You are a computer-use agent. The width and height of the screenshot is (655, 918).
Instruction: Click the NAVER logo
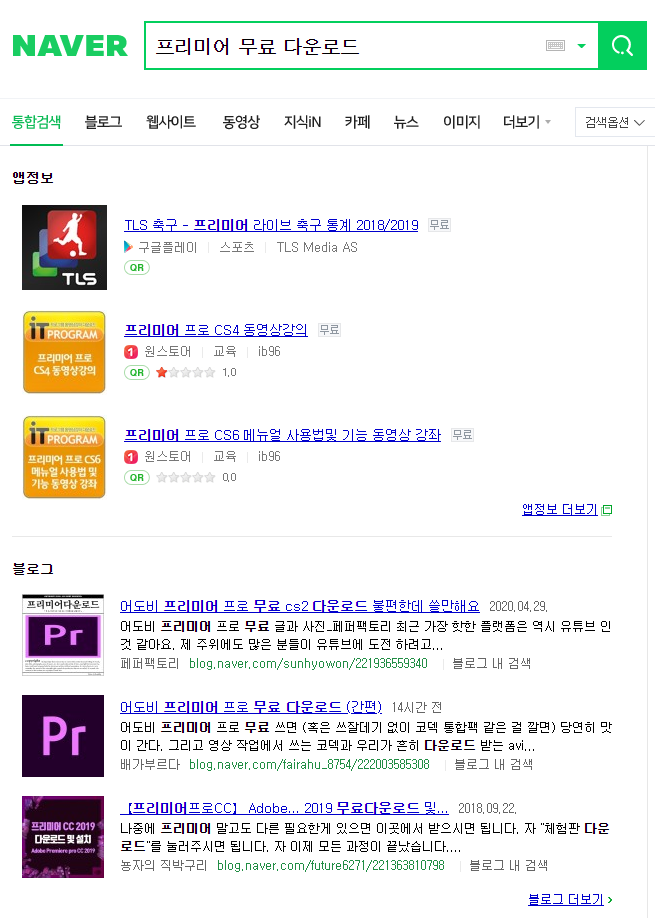point(70,46)
